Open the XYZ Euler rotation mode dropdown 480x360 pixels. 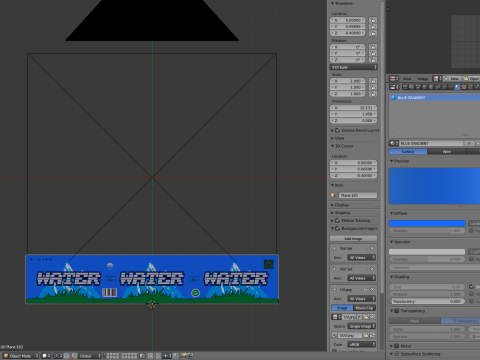(354, 67)
